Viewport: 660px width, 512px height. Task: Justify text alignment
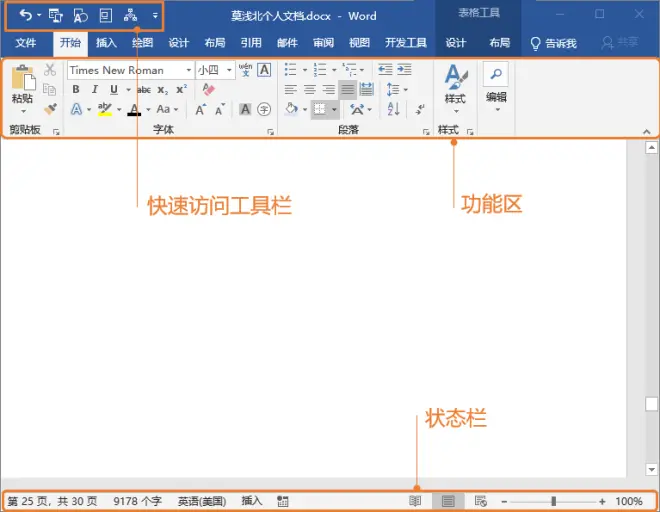coord(348,89)
